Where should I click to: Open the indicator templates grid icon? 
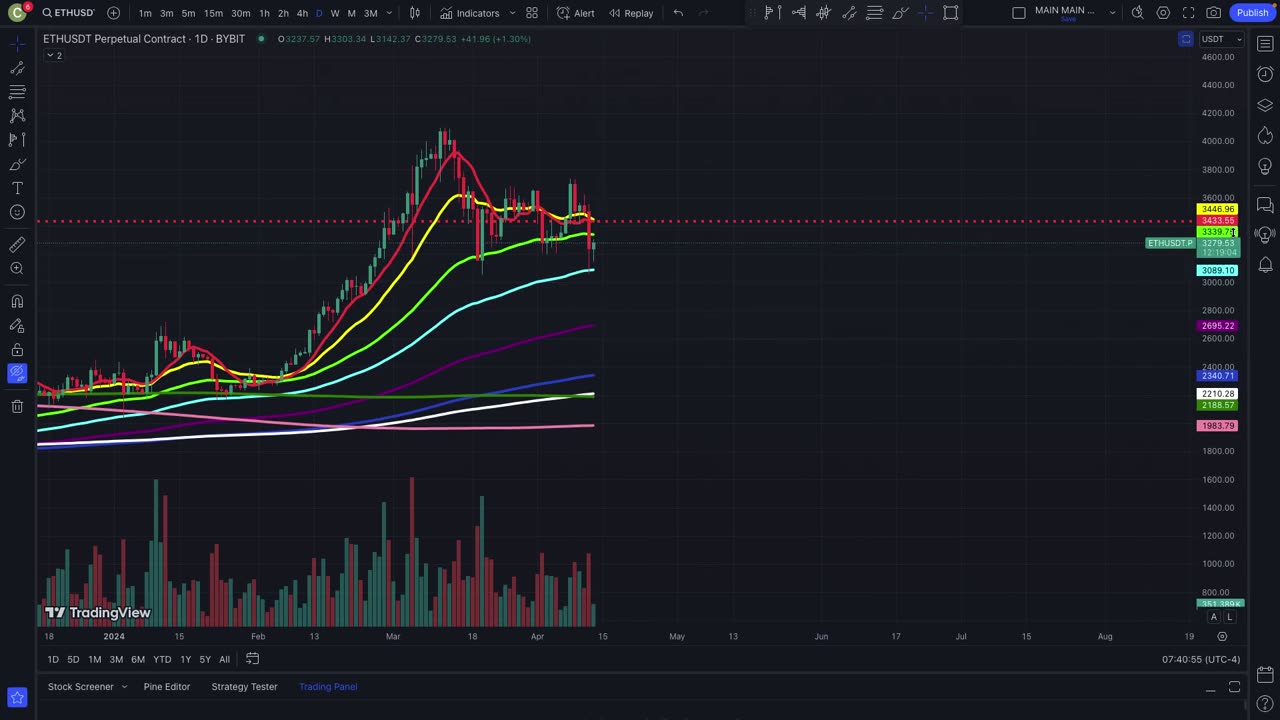pos(532,13)
